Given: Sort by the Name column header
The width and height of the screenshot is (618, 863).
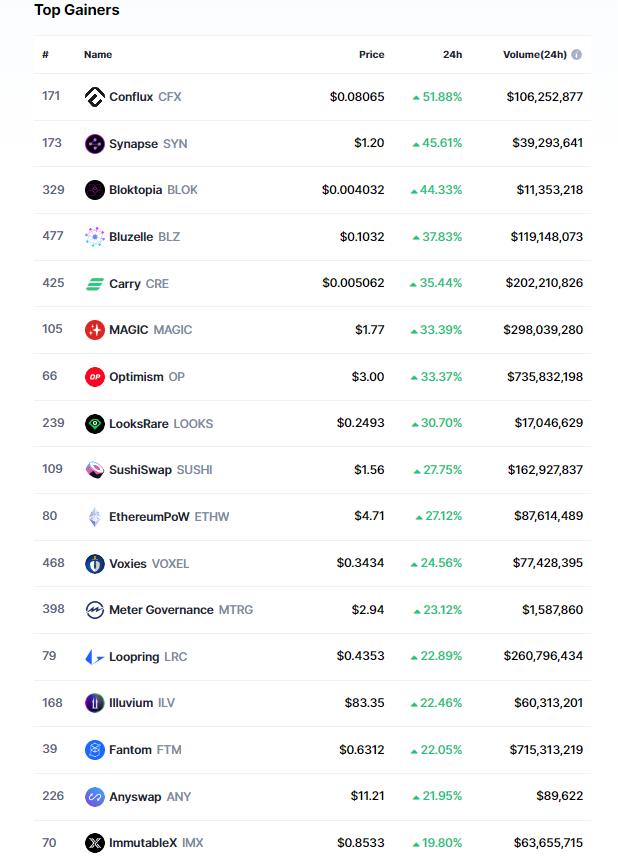Looking at the screenshot, I should pyautogui.click(x=98, y=55).
